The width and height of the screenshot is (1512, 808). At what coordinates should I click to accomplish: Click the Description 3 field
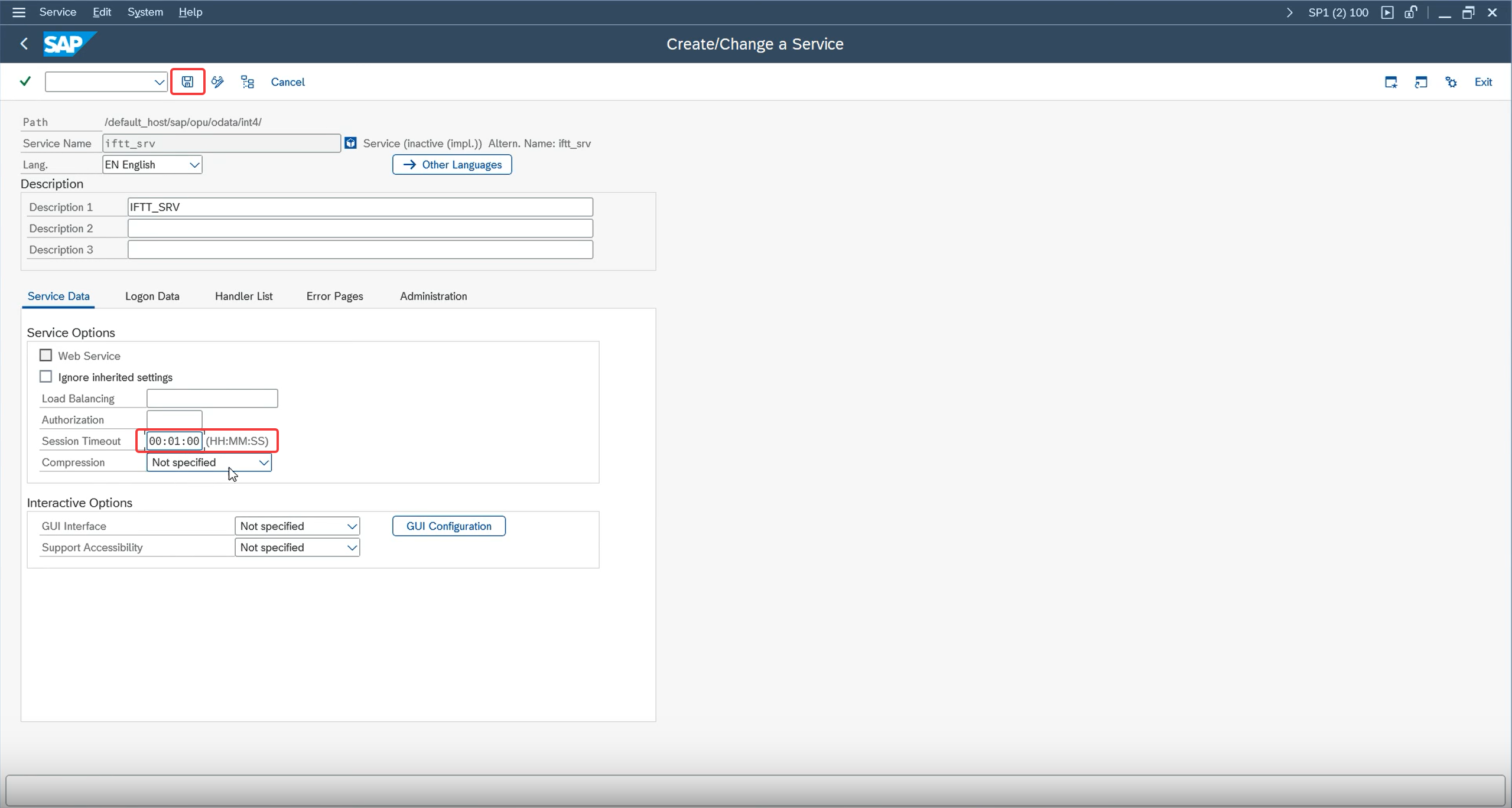click(360, 249)
